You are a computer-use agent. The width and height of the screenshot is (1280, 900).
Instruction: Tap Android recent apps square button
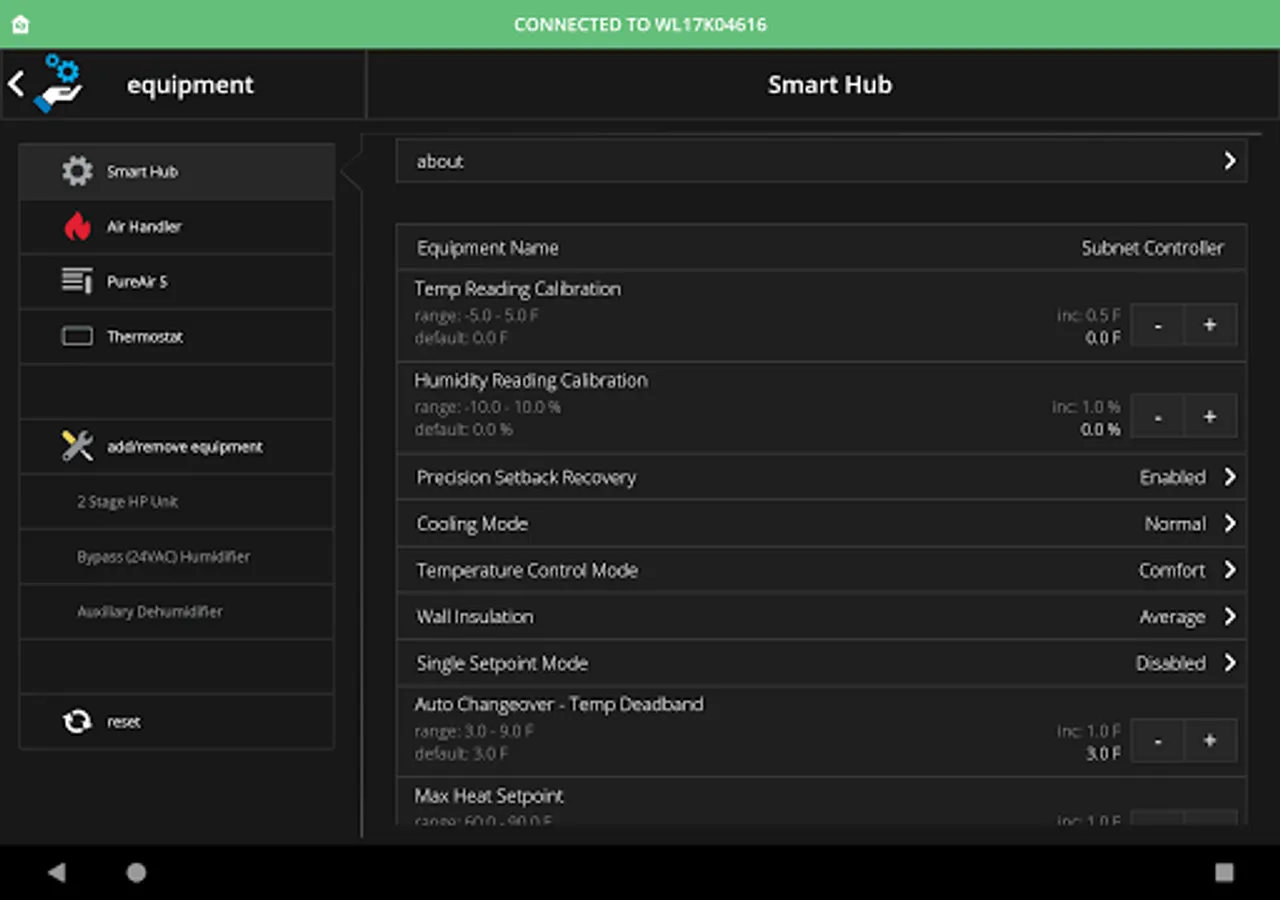(x=1224, y=872)
